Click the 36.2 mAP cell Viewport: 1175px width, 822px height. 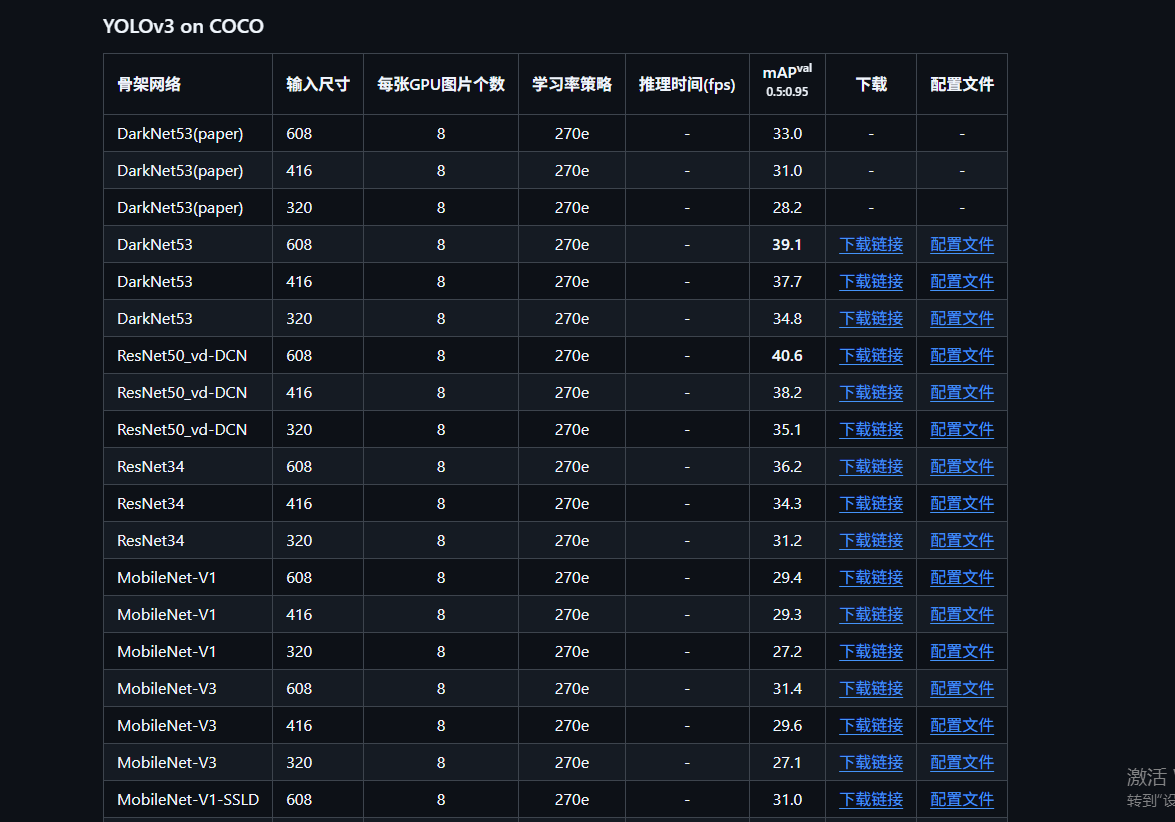coord(787,467)
